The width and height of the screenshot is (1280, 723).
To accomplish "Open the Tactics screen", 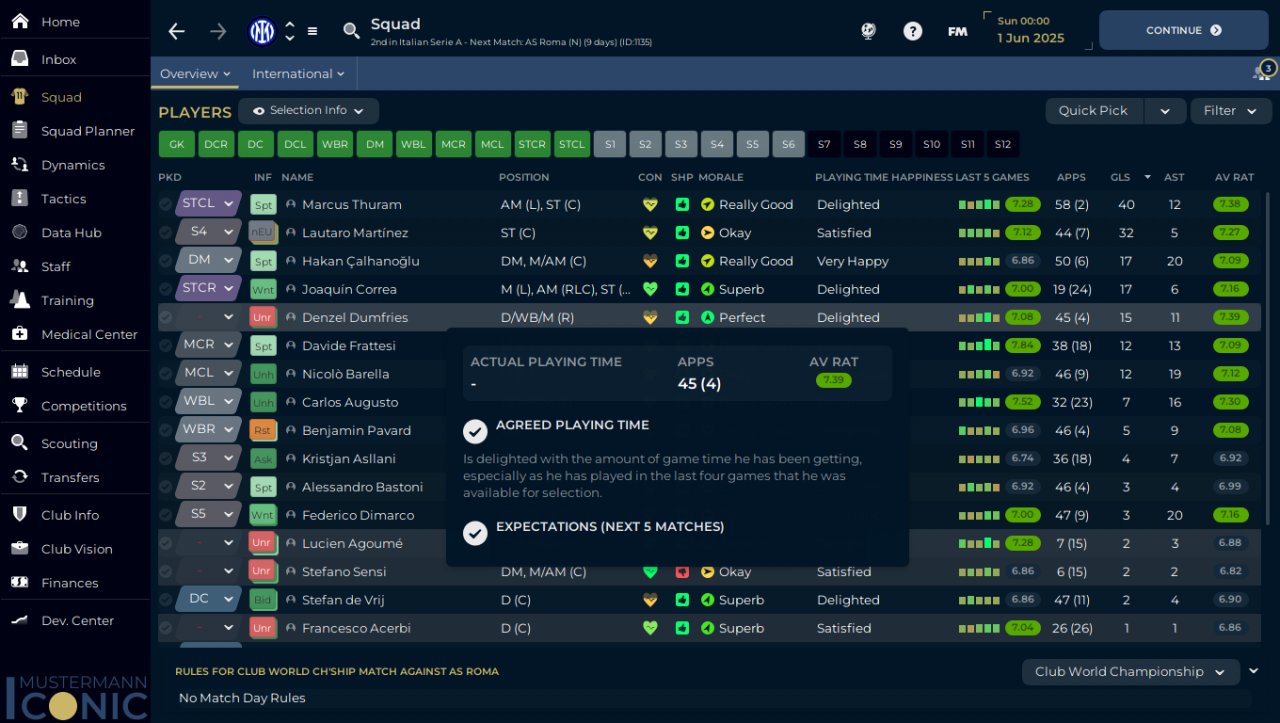I will [63, 199].
